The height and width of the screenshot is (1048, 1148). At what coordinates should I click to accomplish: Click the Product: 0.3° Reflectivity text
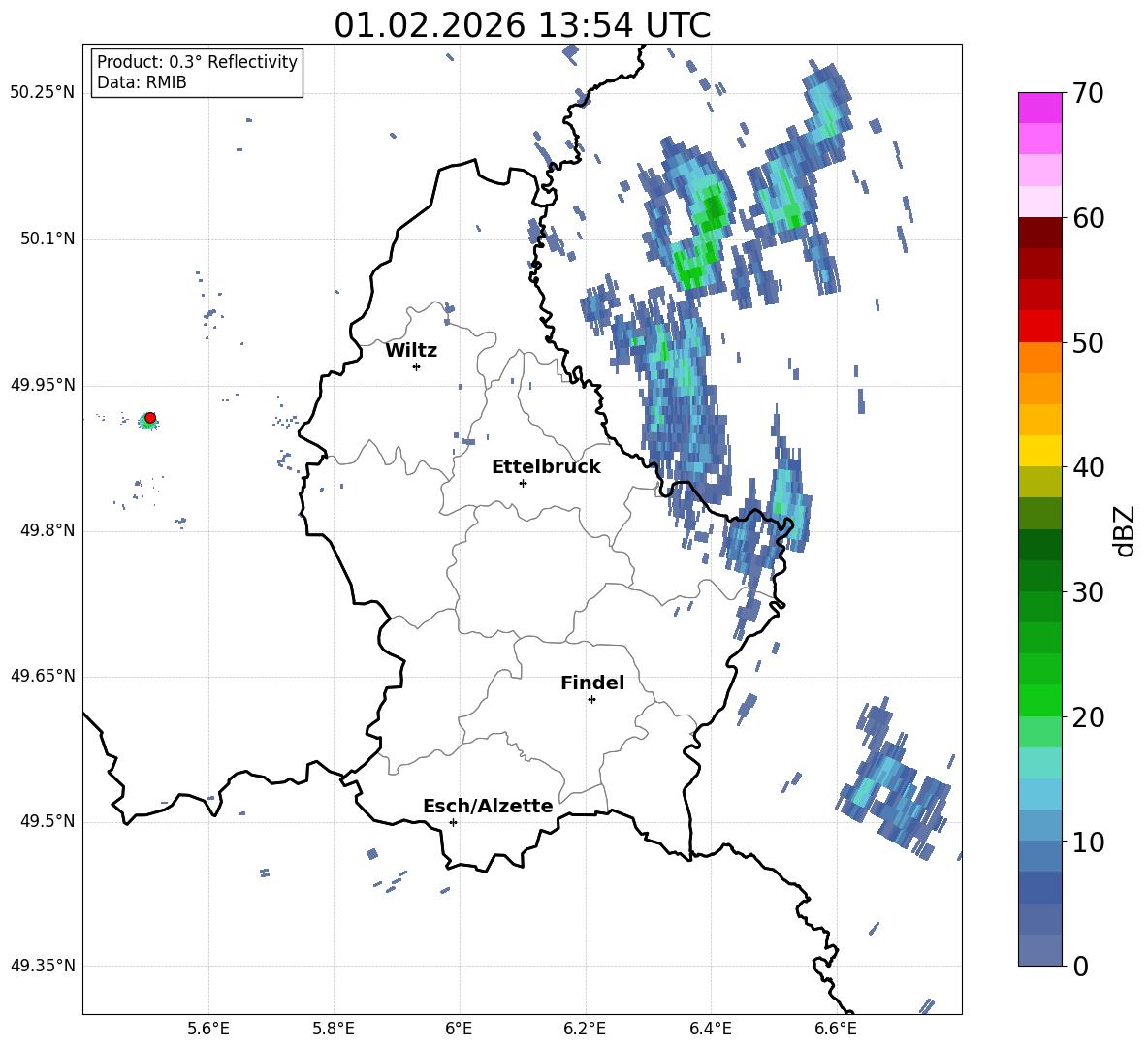197,62
